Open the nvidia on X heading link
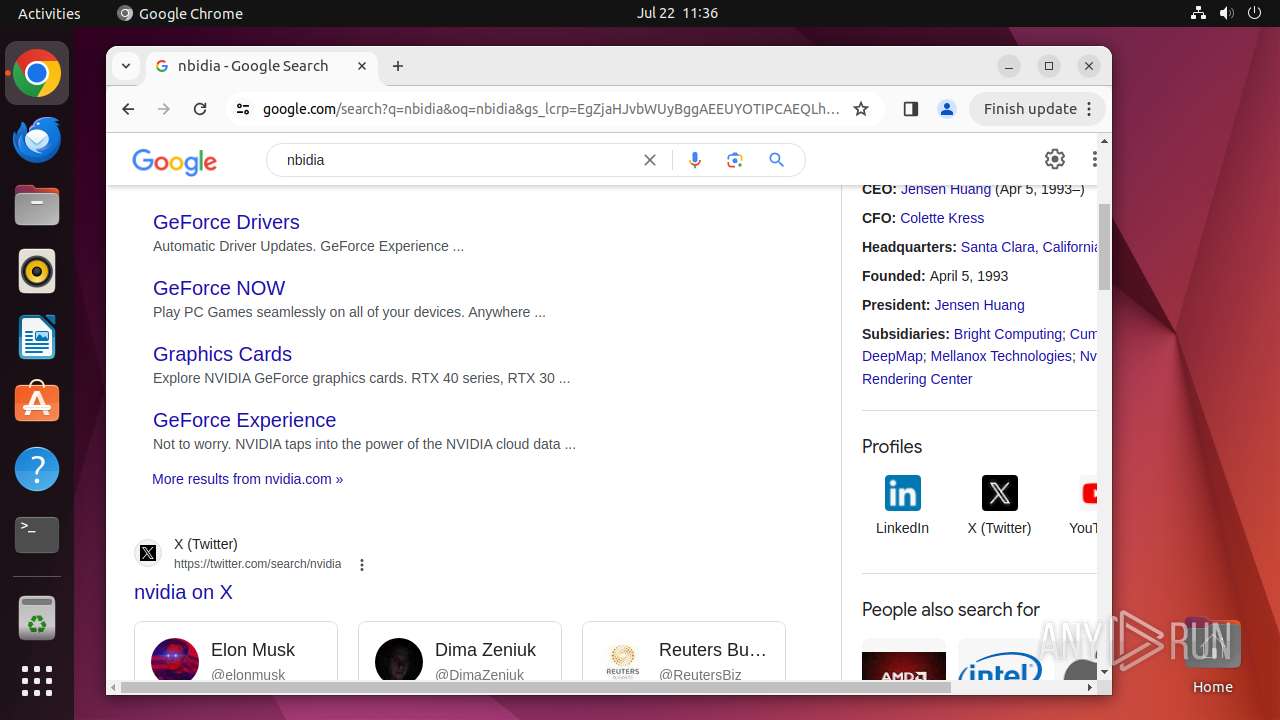The image size is (1280, 720). [183, 592]
